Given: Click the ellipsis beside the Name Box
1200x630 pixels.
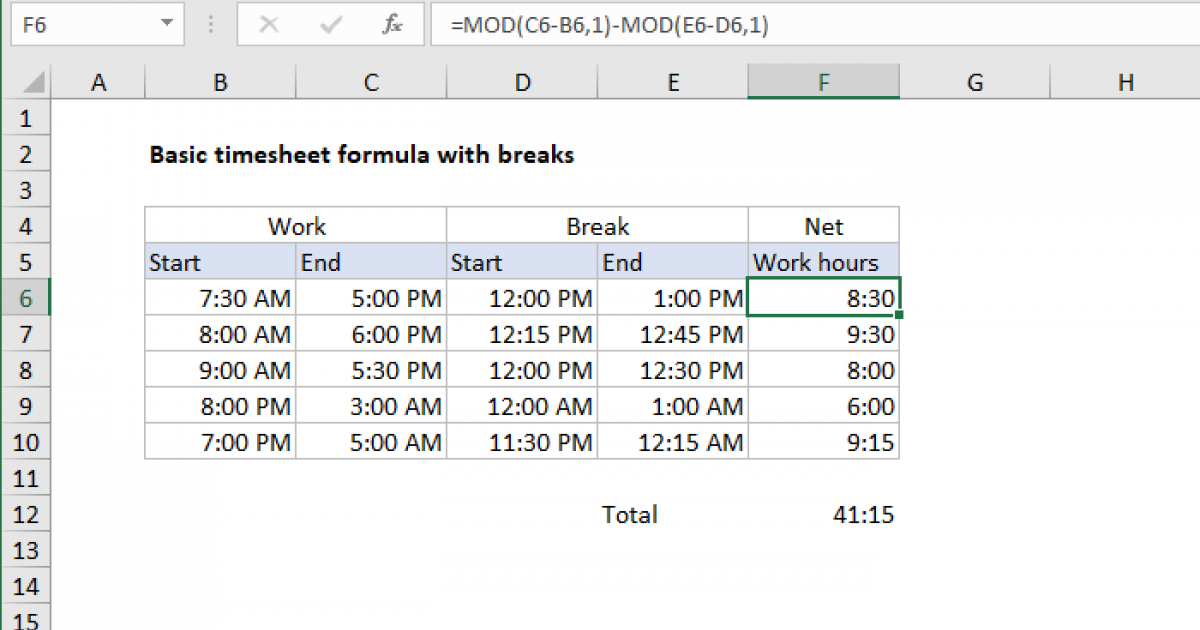Looking at the screenshot, I should [x=210, y=24].
